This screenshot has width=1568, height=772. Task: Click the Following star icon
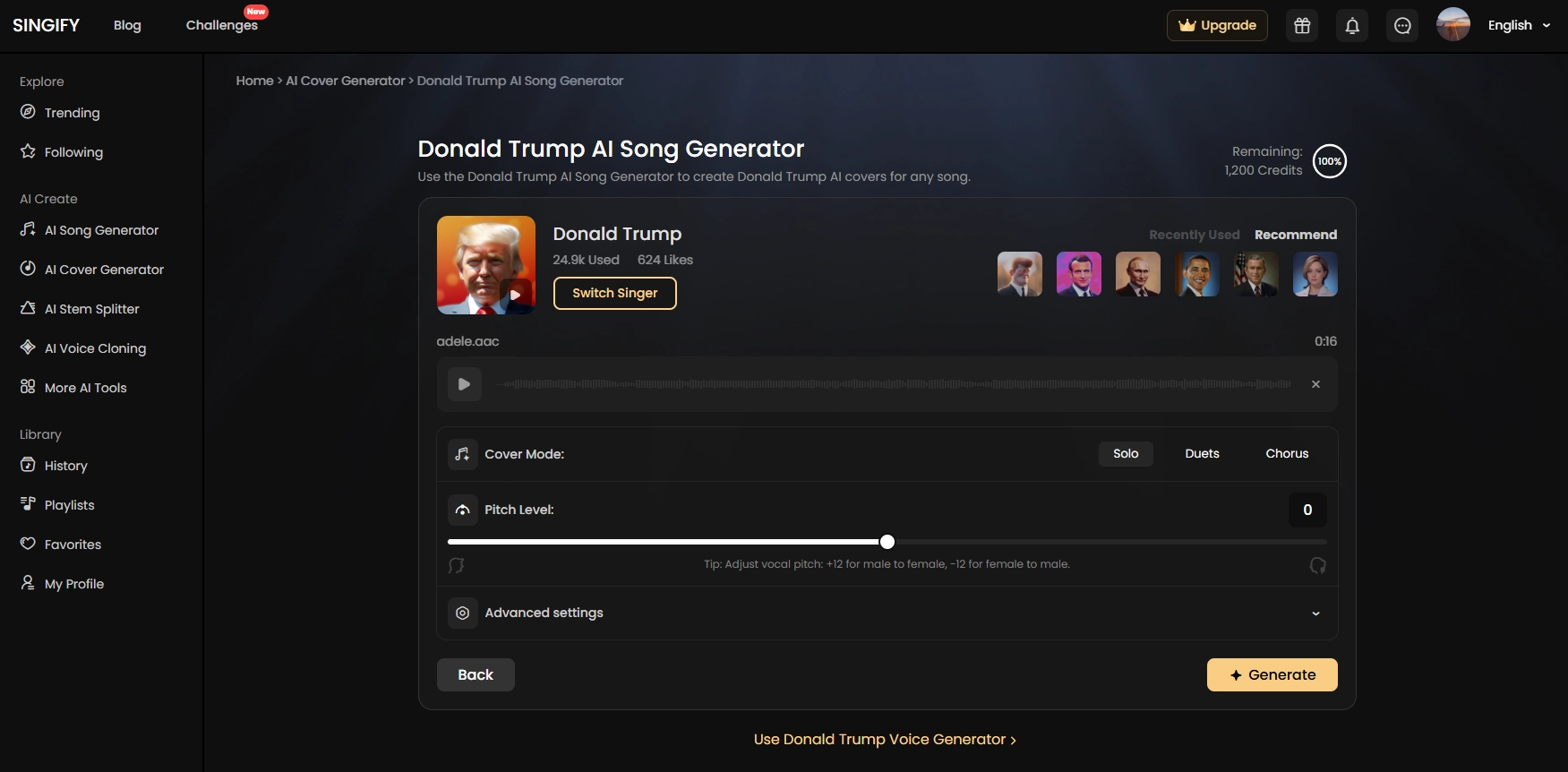pyautogui.click(x=28, y=151)
